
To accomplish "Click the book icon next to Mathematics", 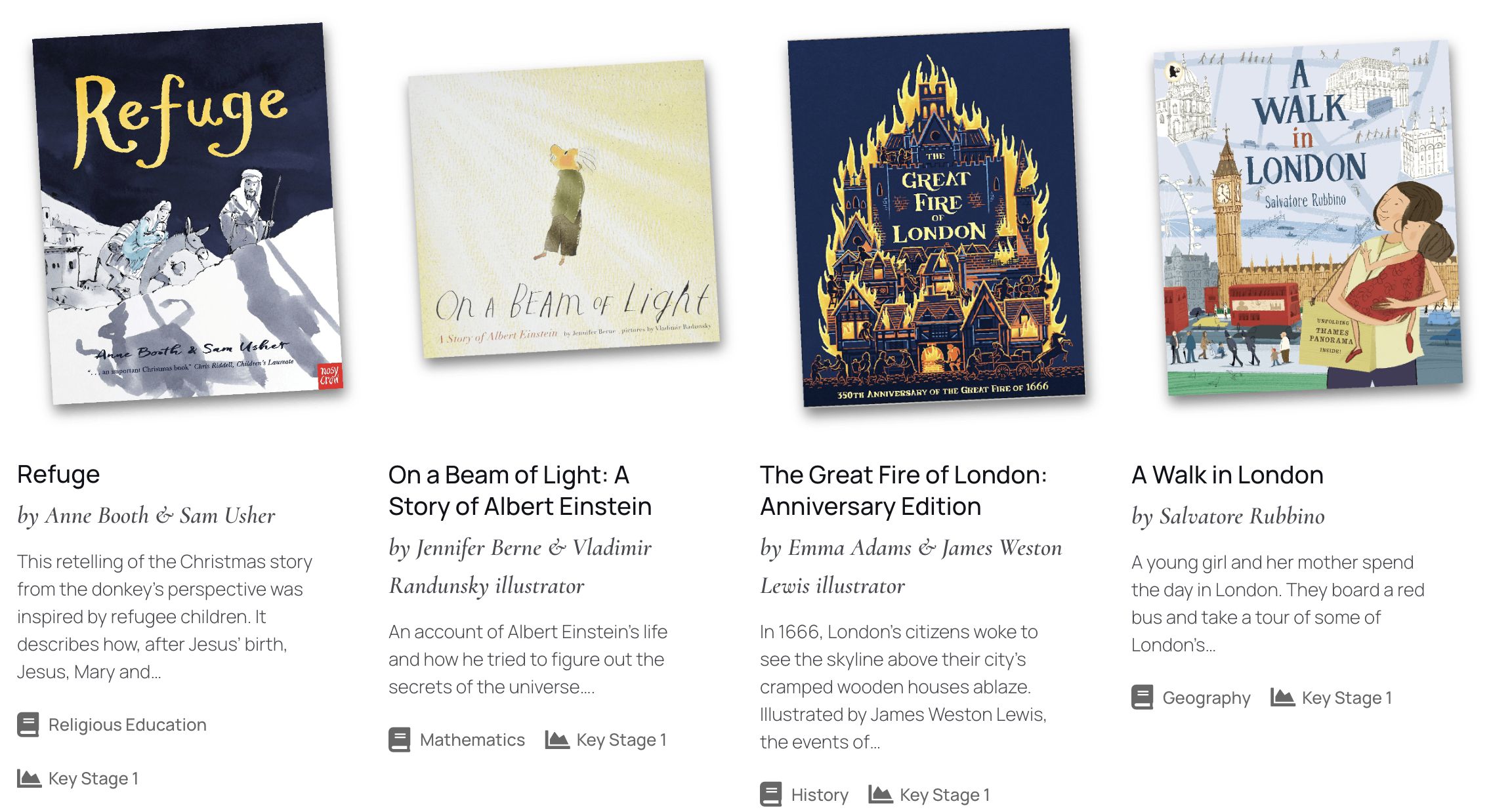I will click(400, 740).
